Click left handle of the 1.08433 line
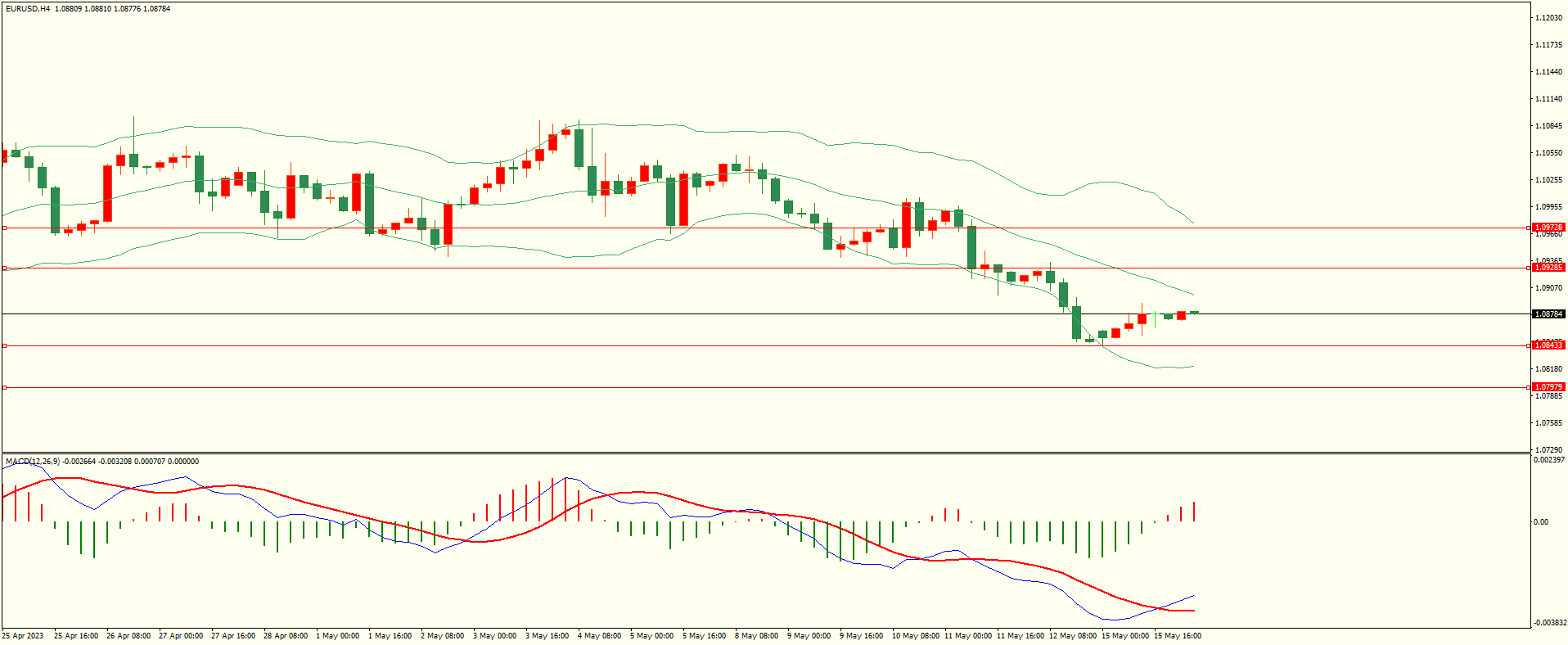The width and height of the screenshot is (1568, 645). point(5,346)
